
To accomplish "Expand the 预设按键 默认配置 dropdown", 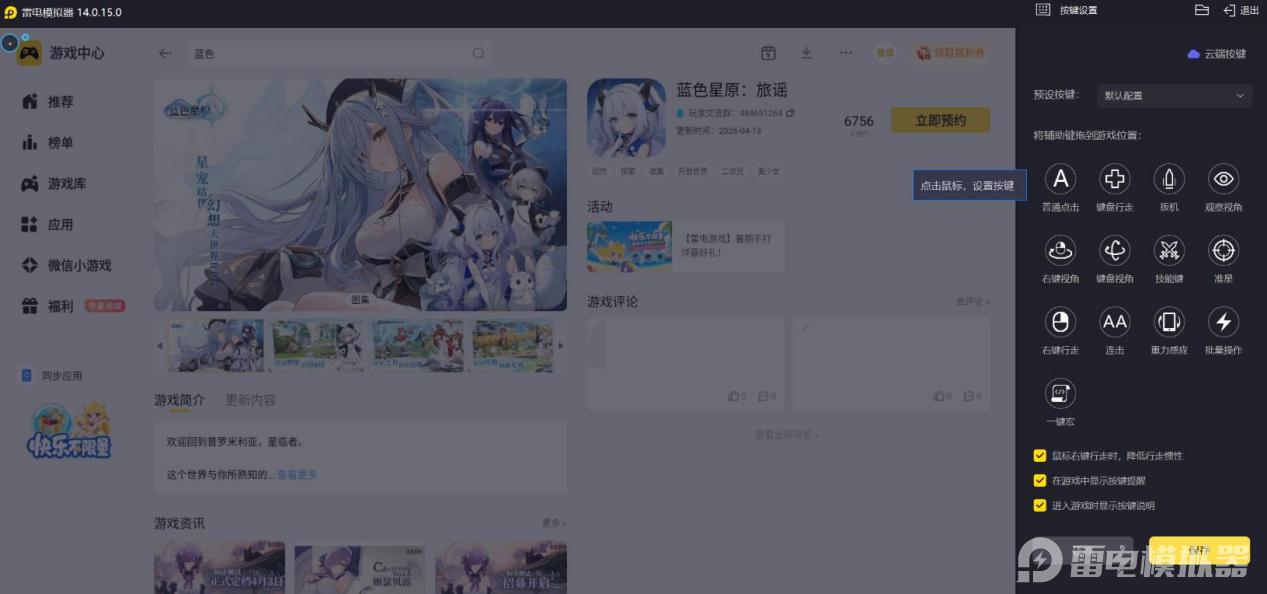I will tap(1174, 96).
